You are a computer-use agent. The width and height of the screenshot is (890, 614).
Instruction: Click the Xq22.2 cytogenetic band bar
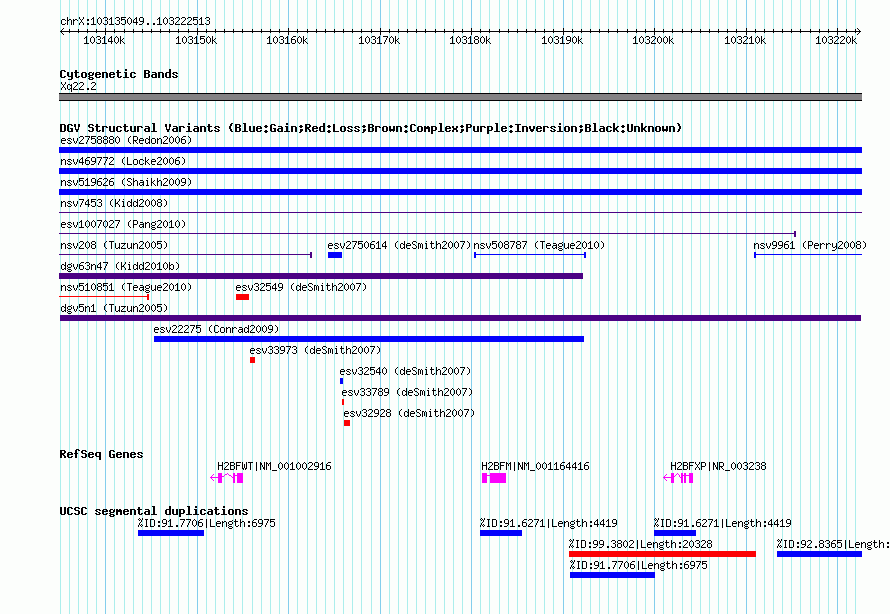coord(460,97)
